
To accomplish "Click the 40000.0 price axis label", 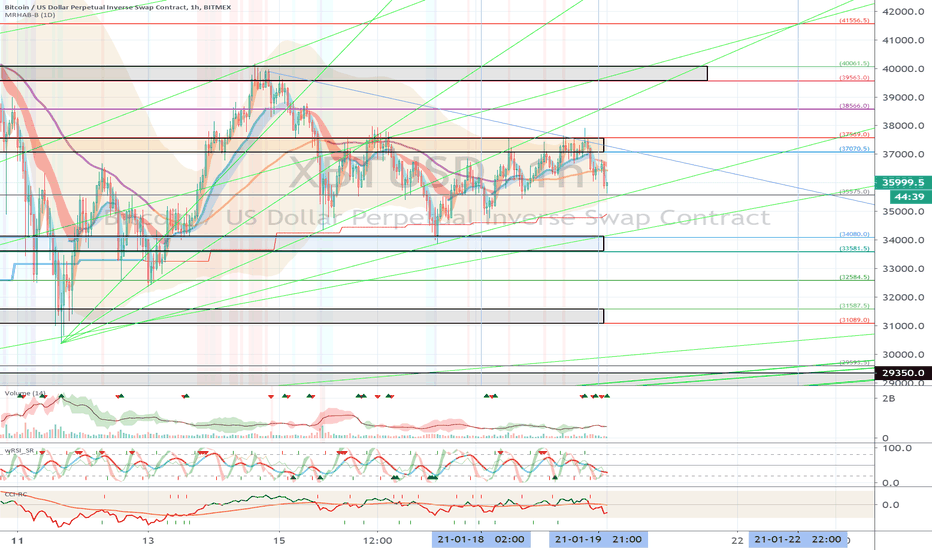I will (x=903, y=69).
